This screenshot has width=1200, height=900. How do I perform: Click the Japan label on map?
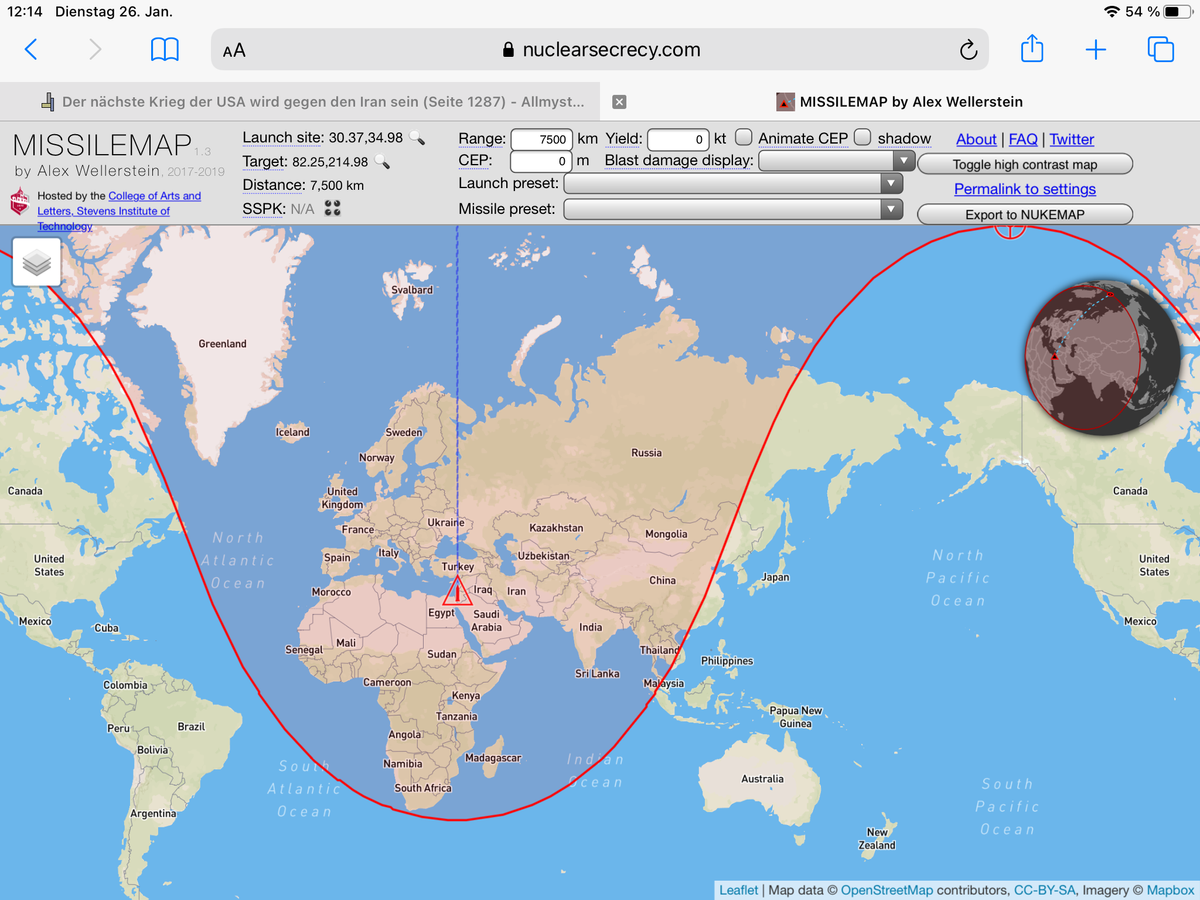coord(775,577)
